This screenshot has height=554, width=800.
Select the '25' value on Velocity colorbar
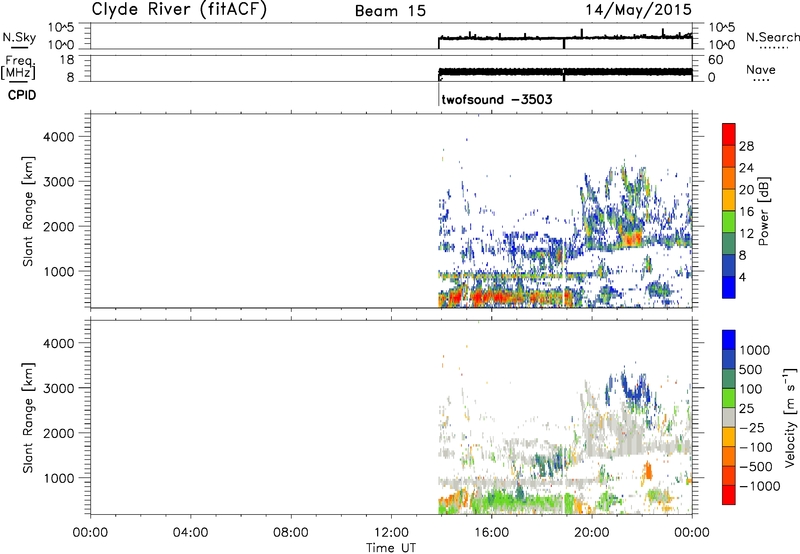[x=746, y=409]
